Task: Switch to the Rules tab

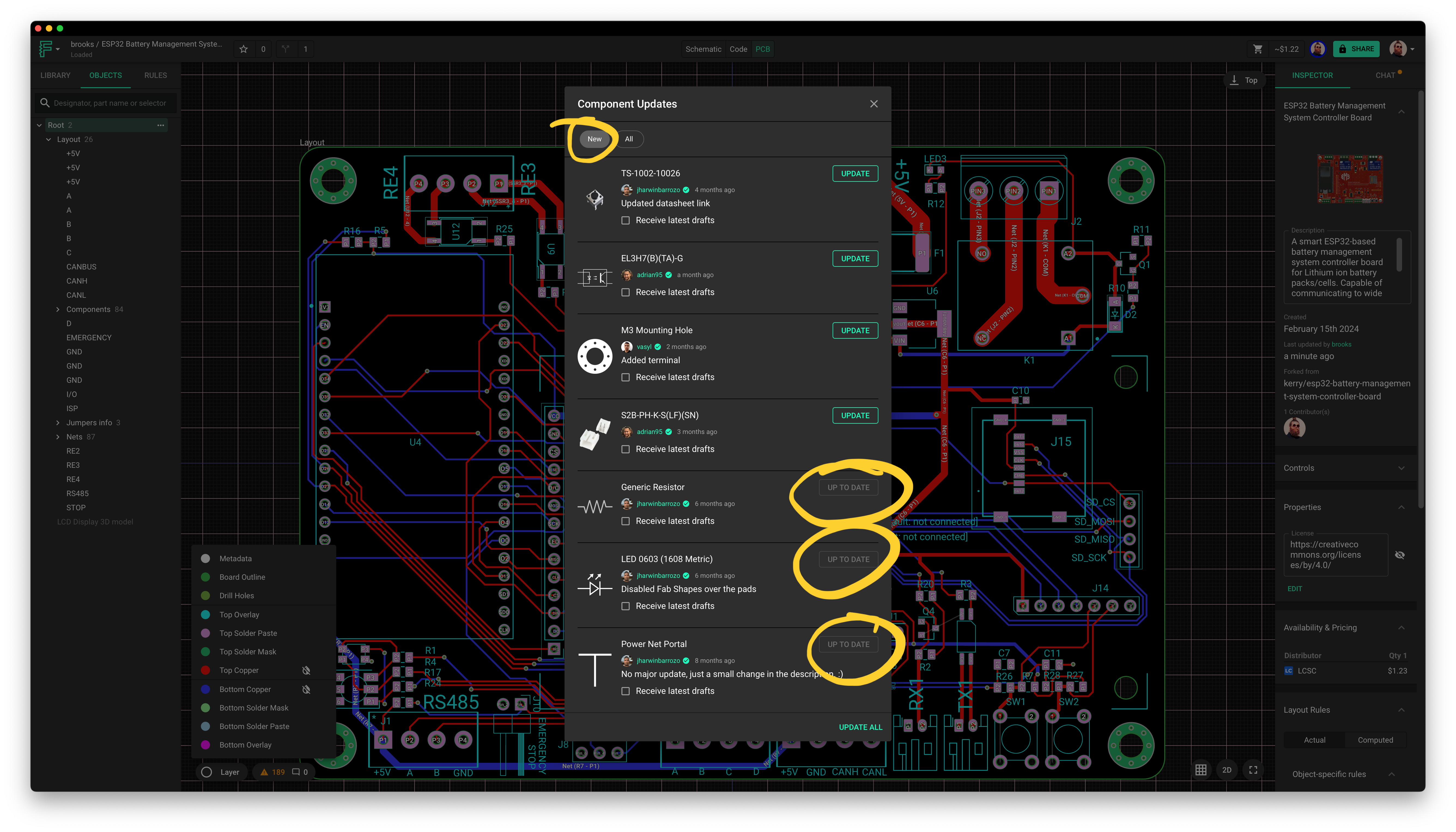Action: [155, 75]
